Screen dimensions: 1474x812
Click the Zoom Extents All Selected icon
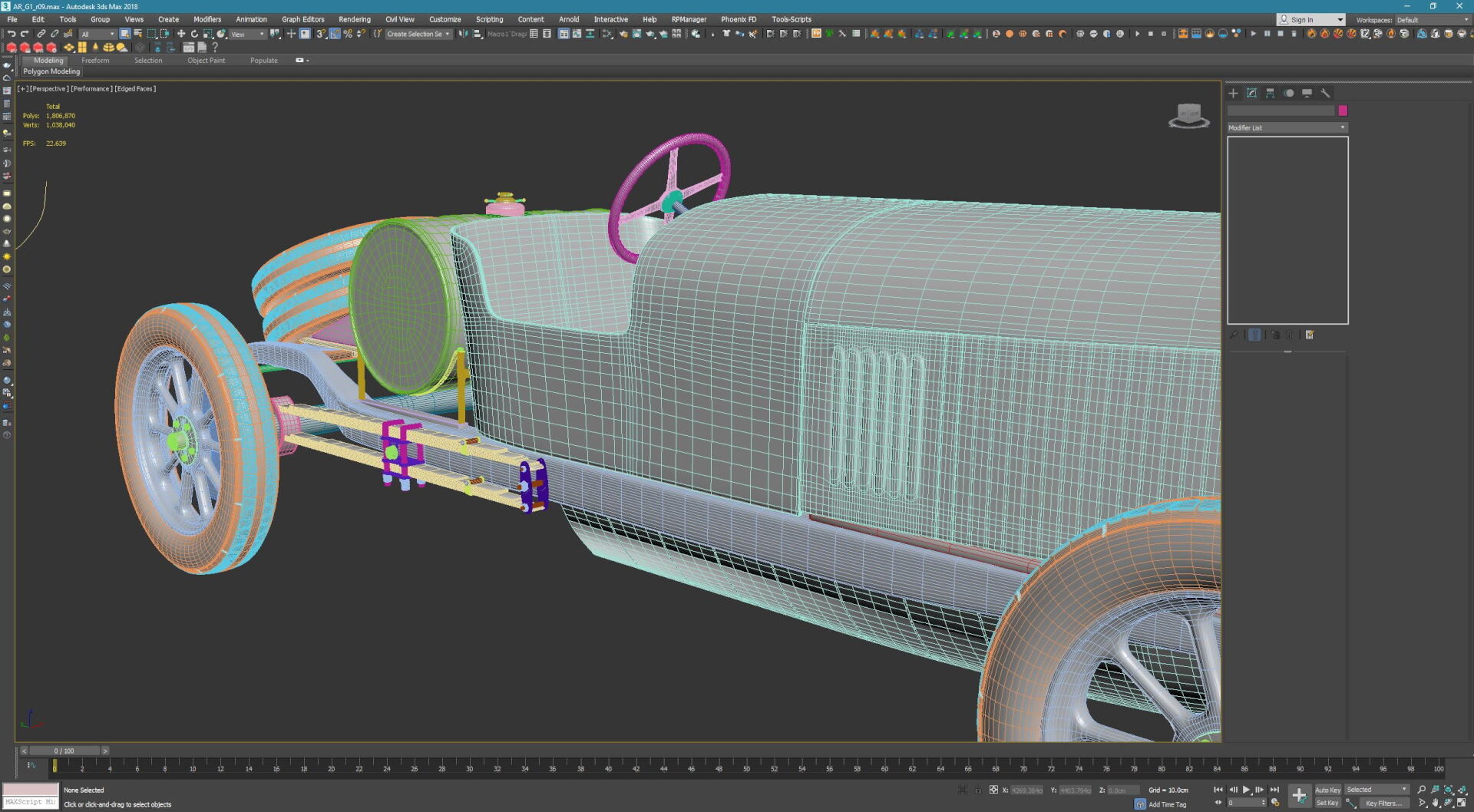[1462, 790]
